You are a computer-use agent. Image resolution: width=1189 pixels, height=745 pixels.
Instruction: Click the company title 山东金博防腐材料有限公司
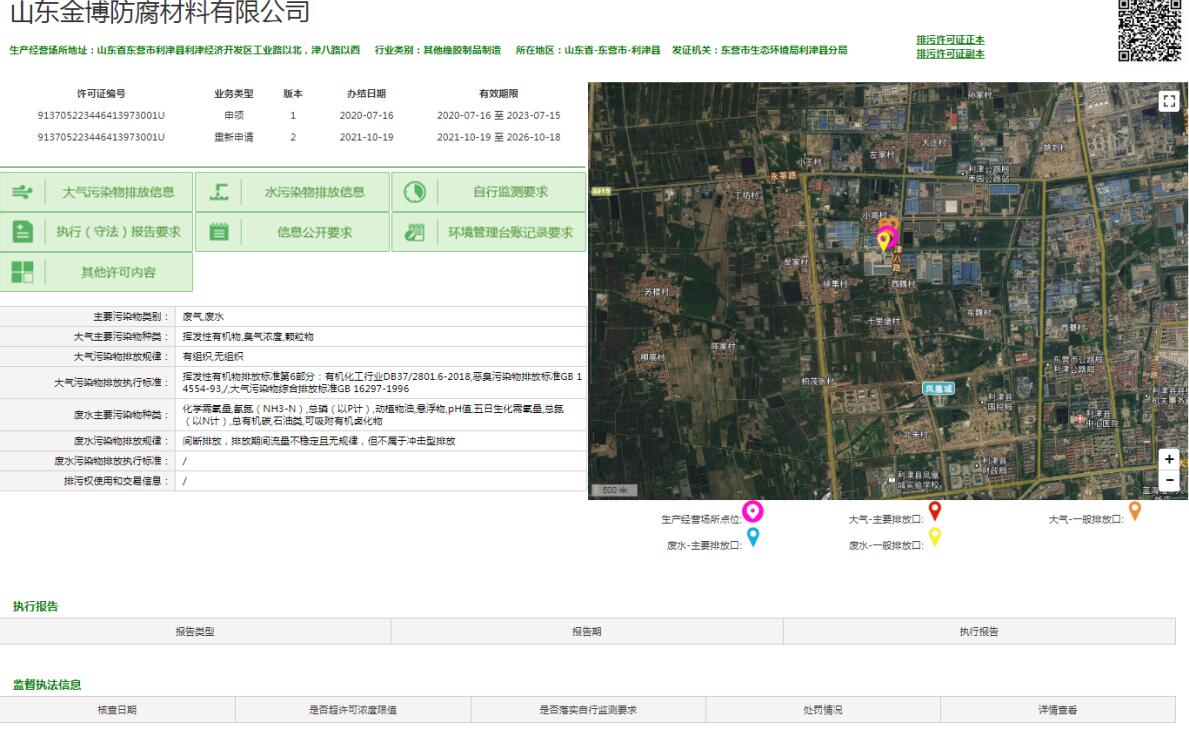tap(160, 11)
